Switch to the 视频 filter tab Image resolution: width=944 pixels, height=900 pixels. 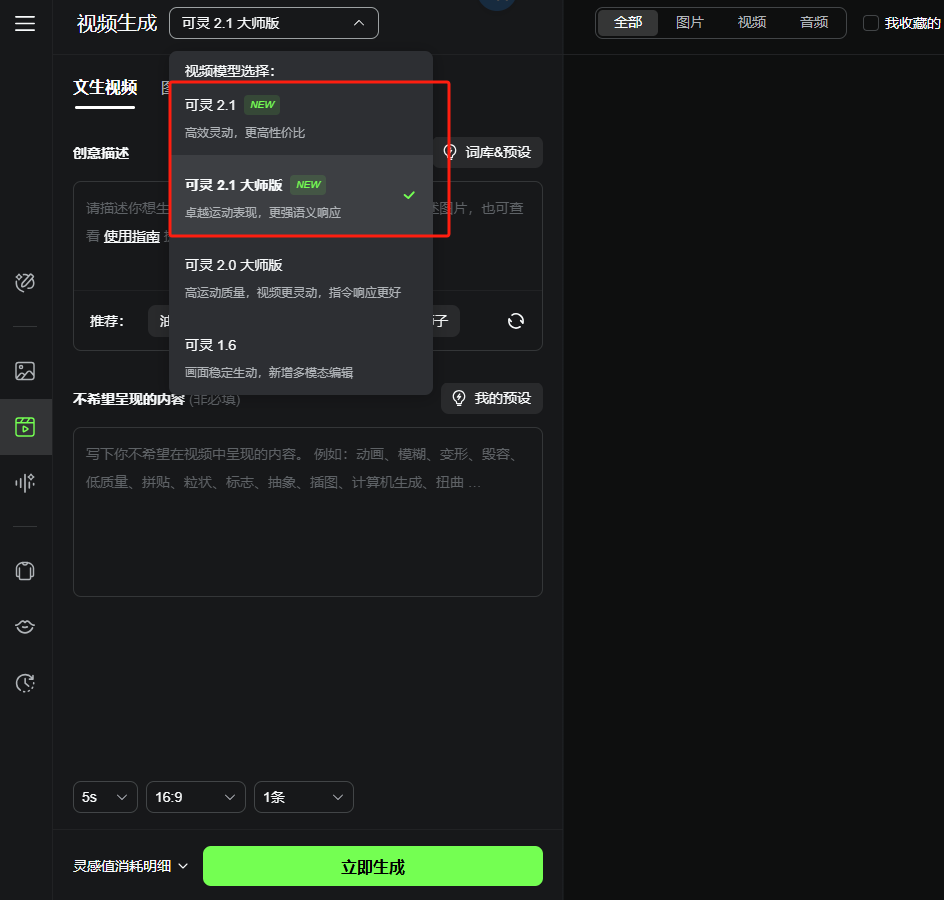(x=751, y=22)
